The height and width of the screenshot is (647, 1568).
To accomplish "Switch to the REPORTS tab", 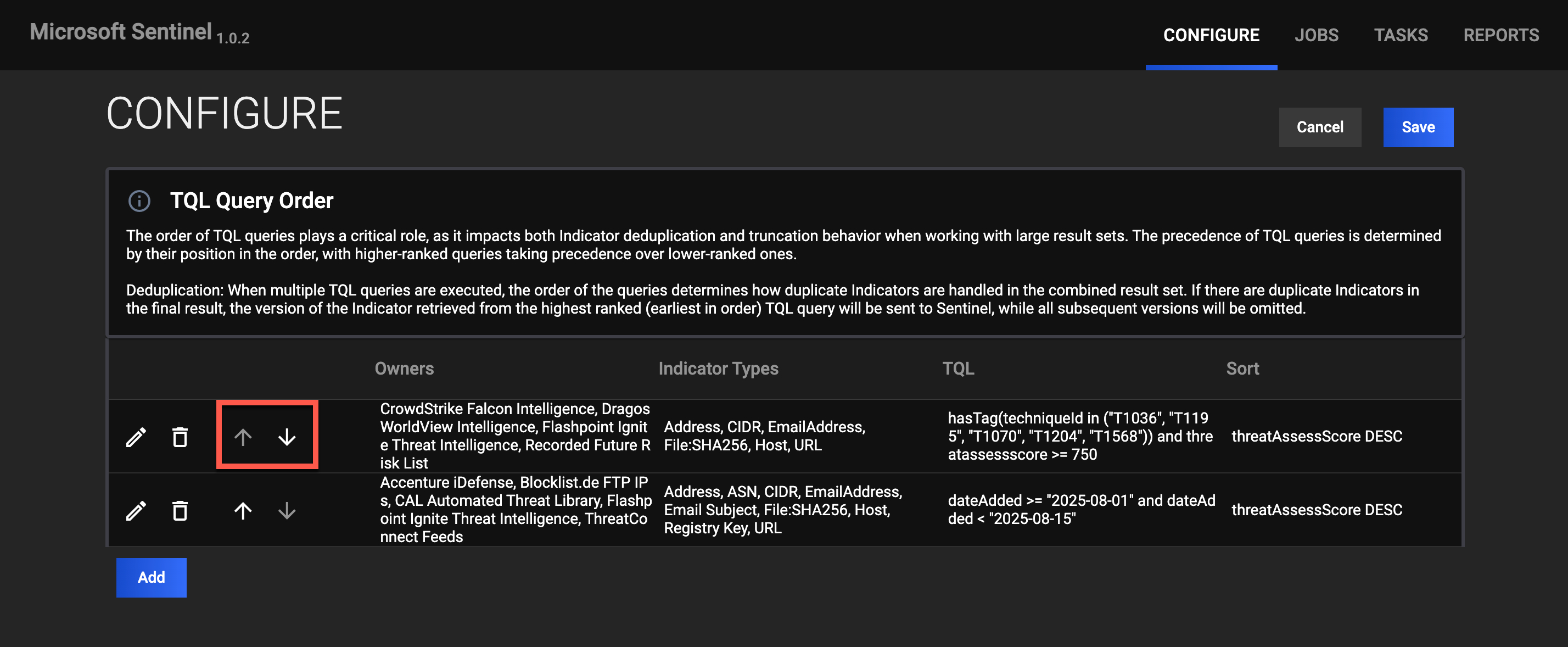I will coord(1502,35).
